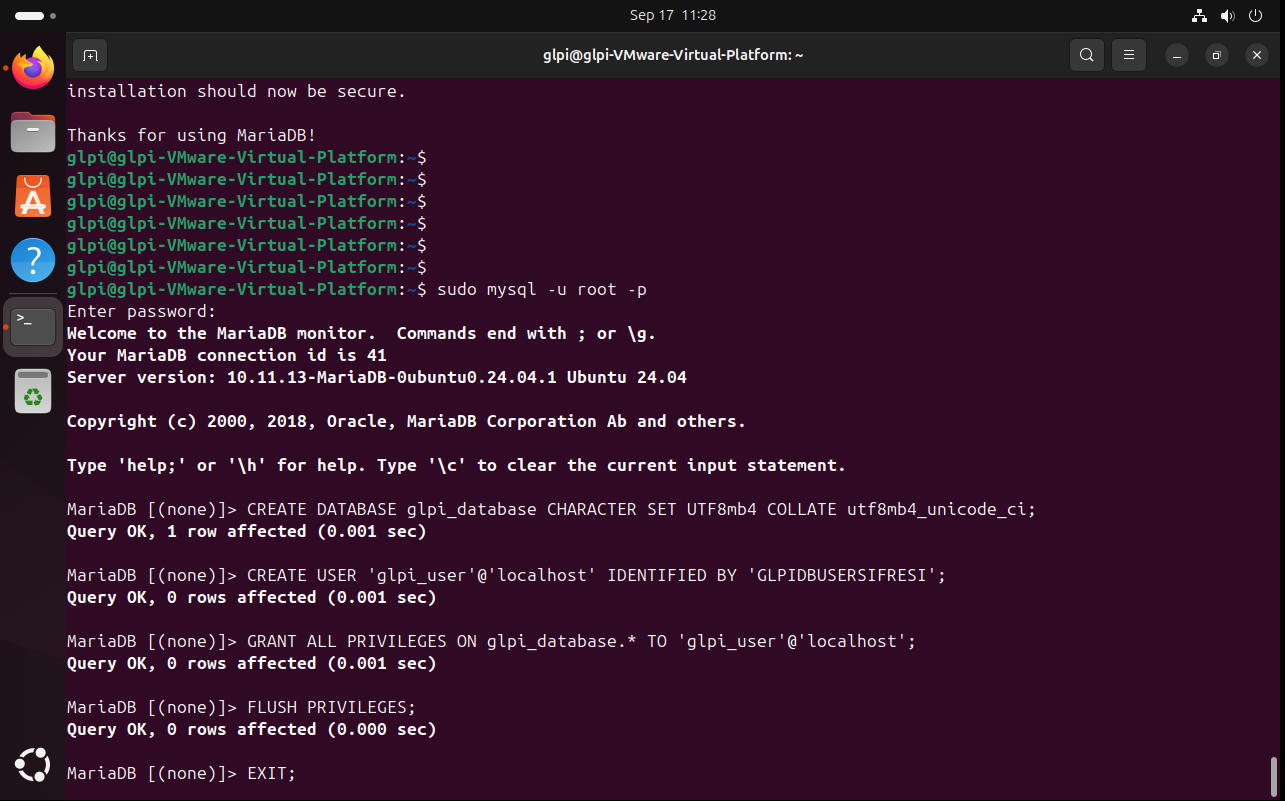The height and width of the screenshot is (801, 1285).
Task: Show applications via the Ubuntu logo
Action: [x=33, y=766]
